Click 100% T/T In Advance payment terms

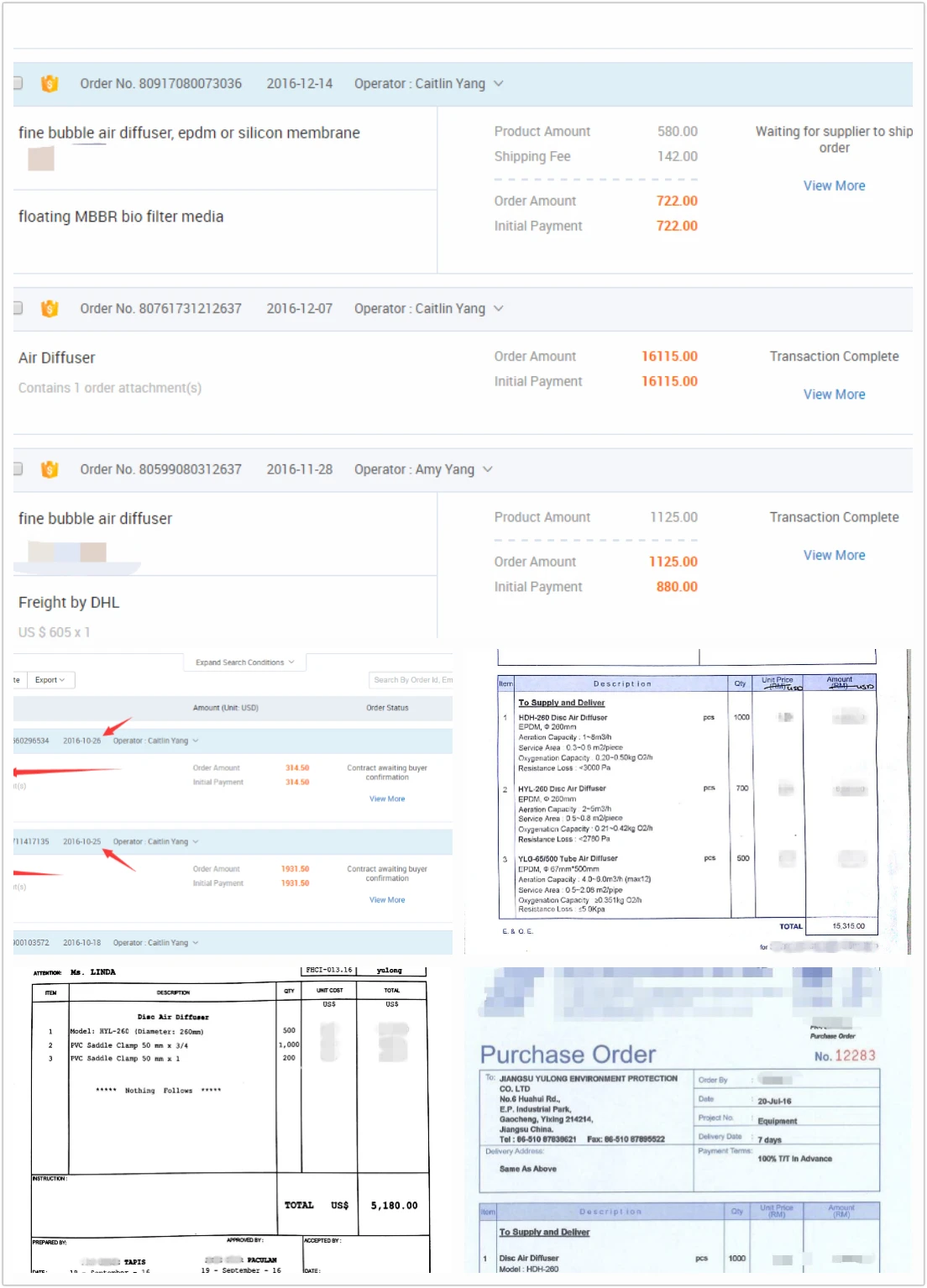[794, 1159]
